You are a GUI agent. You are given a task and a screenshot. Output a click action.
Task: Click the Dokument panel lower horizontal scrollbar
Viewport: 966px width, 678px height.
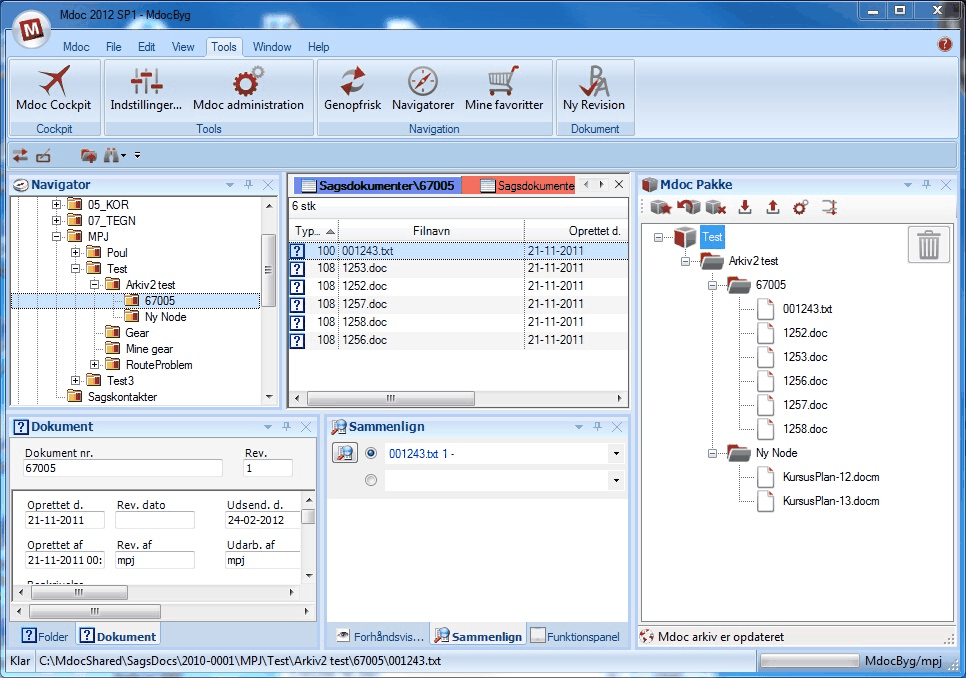95,611
